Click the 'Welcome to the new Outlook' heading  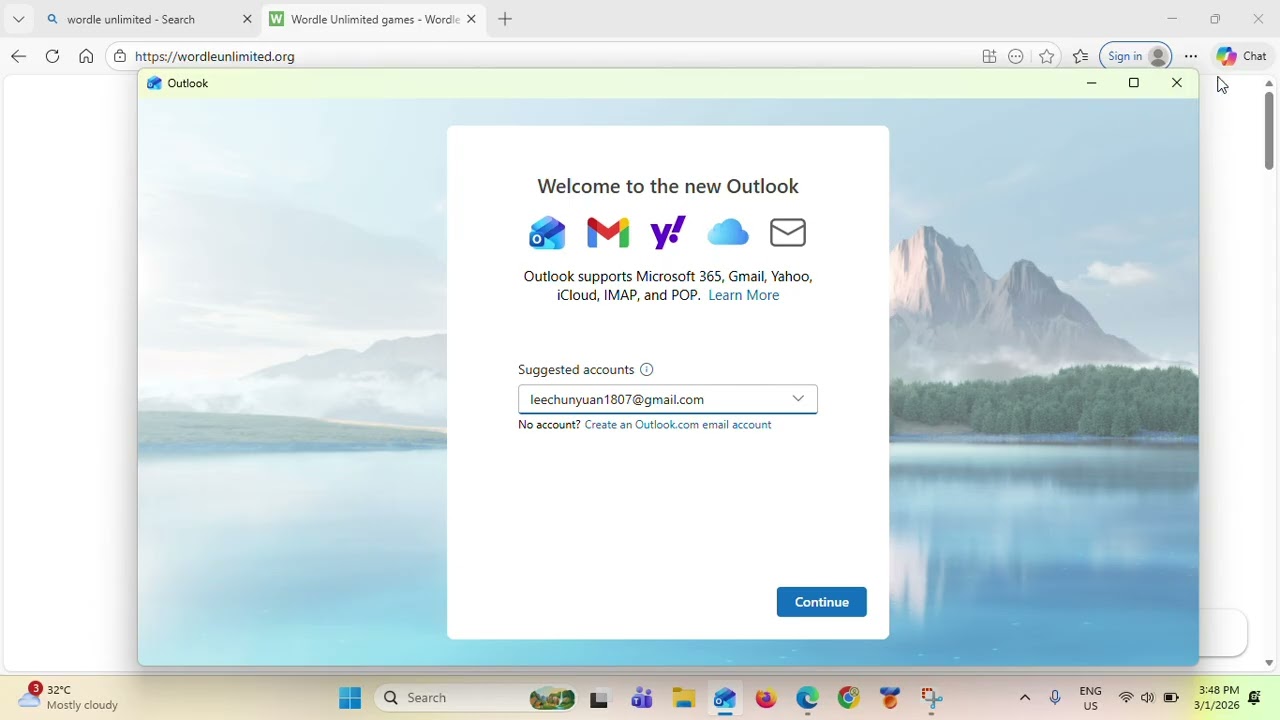(x=668, y=186)
